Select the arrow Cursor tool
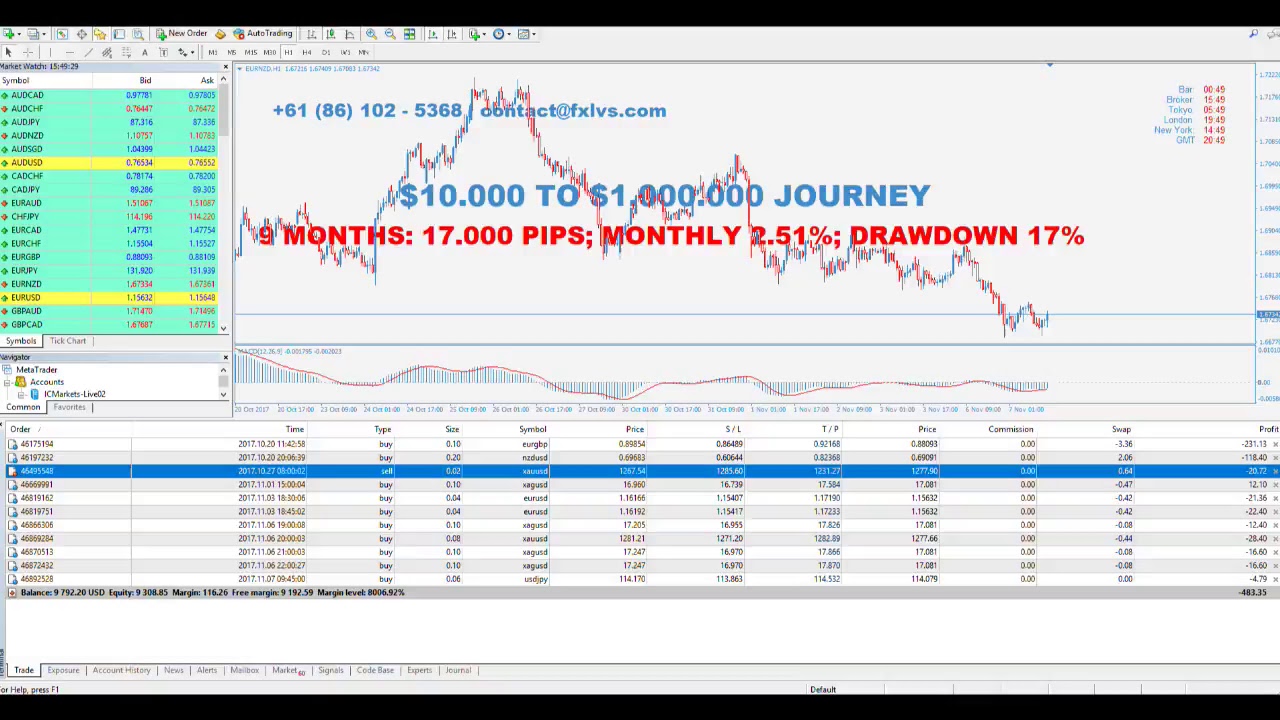Image resolution: width=1280 pixels, height=720 pixels. pos(9,52)
